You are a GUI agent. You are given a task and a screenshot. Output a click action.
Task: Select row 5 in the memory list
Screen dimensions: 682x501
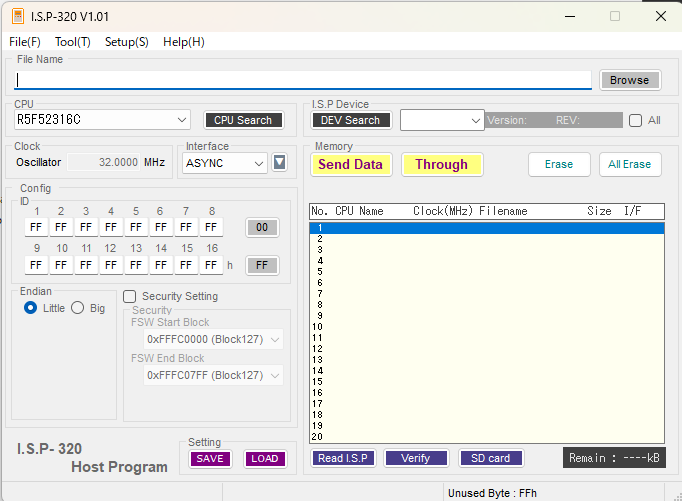click(487, 272)
